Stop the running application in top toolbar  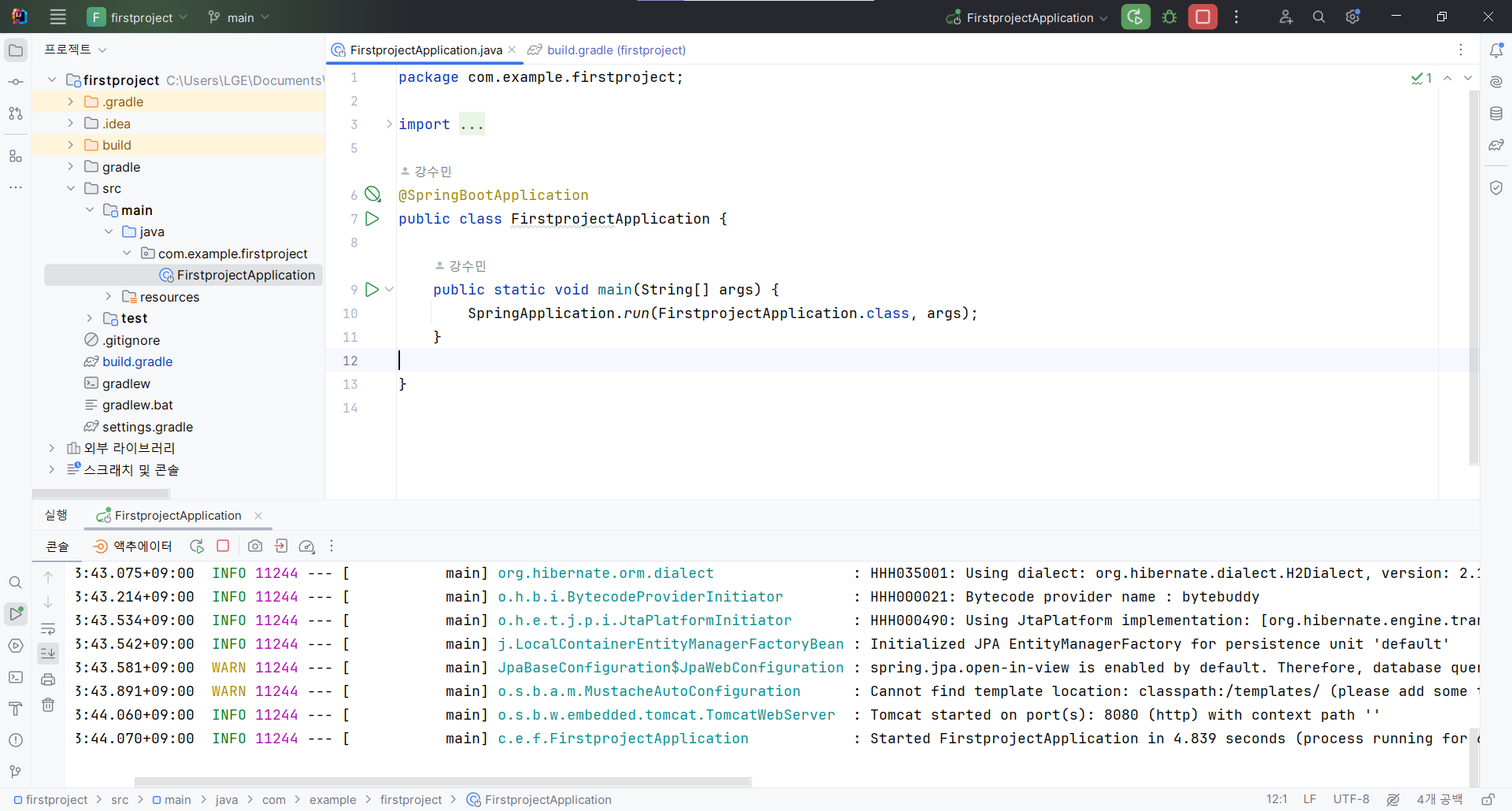pyautogui.click(x=1203, y=17)
